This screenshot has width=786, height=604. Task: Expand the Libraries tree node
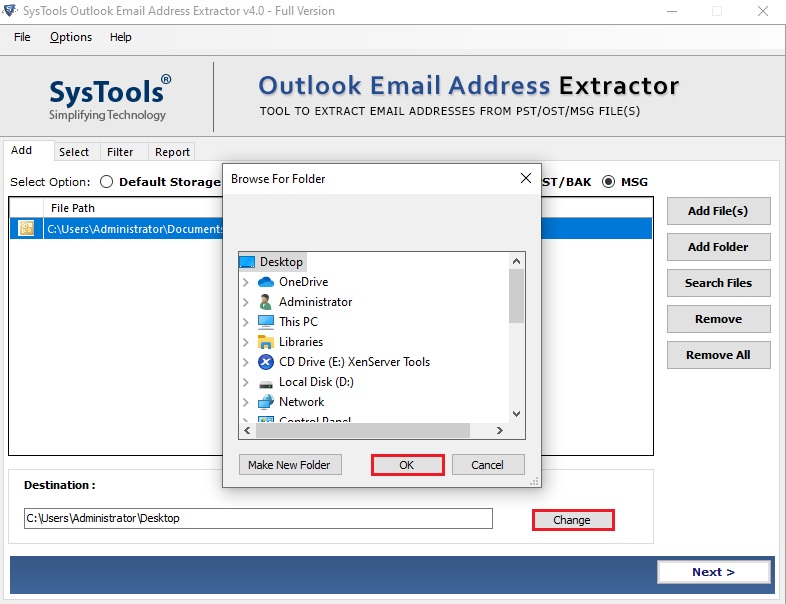[246, 342]
